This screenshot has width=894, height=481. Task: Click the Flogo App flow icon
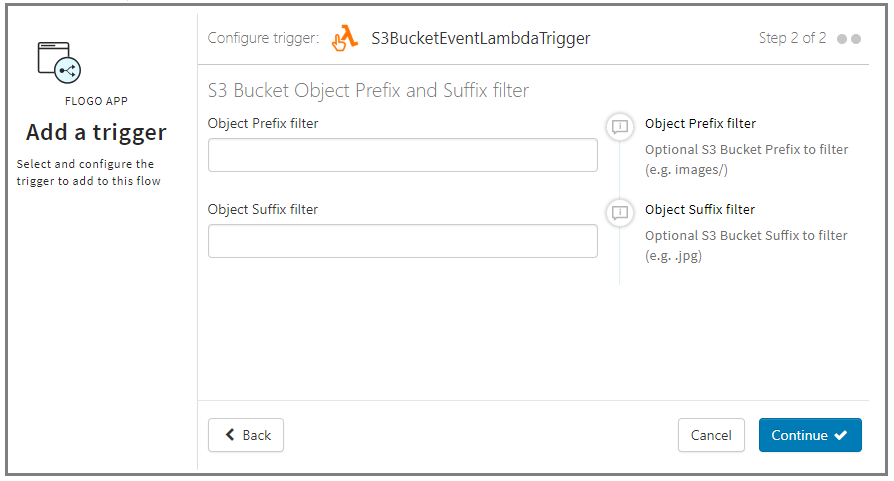click(x=59, y=62)
